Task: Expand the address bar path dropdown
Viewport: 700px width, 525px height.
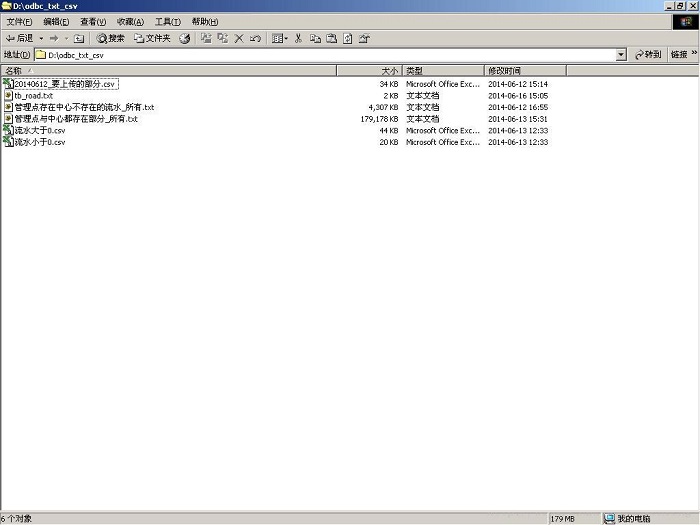Action: tap(621, 55)
